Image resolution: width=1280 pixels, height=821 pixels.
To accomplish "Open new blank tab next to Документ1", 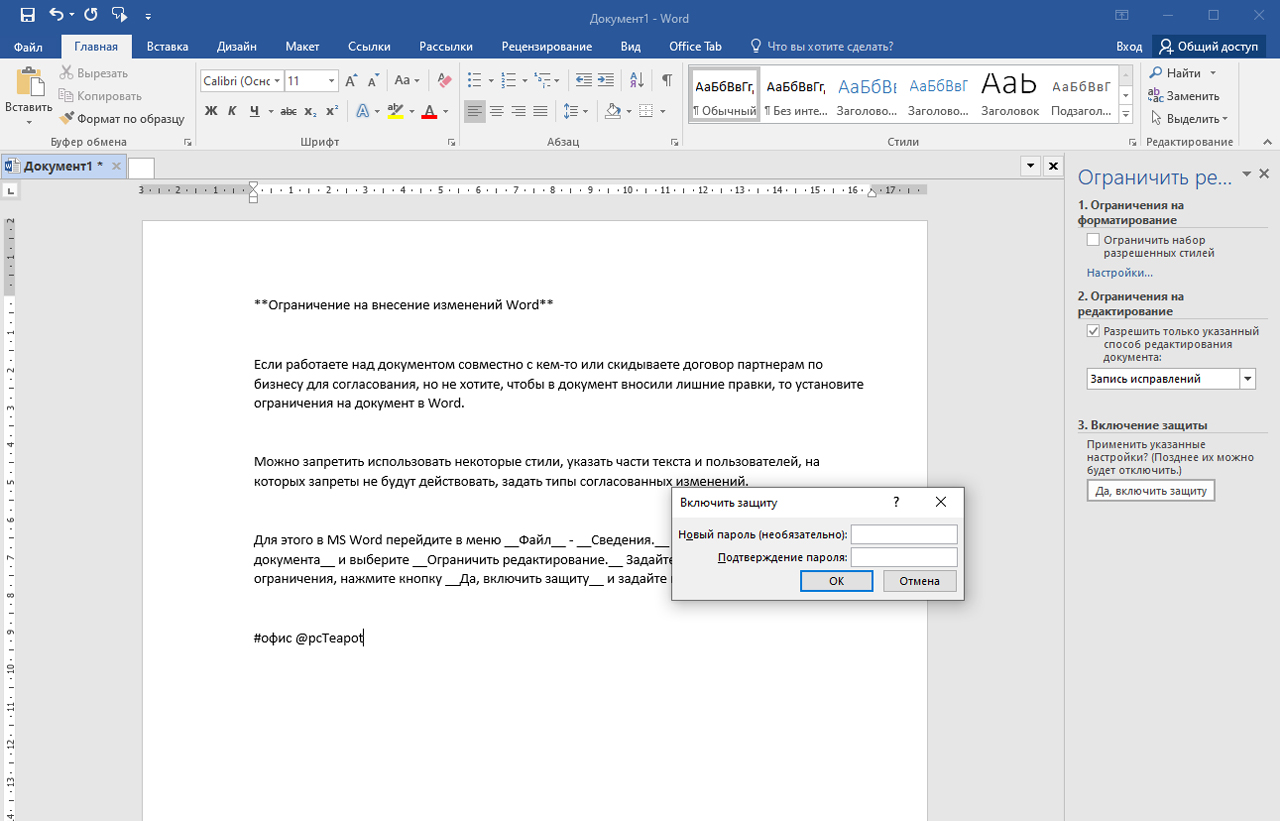I will [x=142, y=167].
